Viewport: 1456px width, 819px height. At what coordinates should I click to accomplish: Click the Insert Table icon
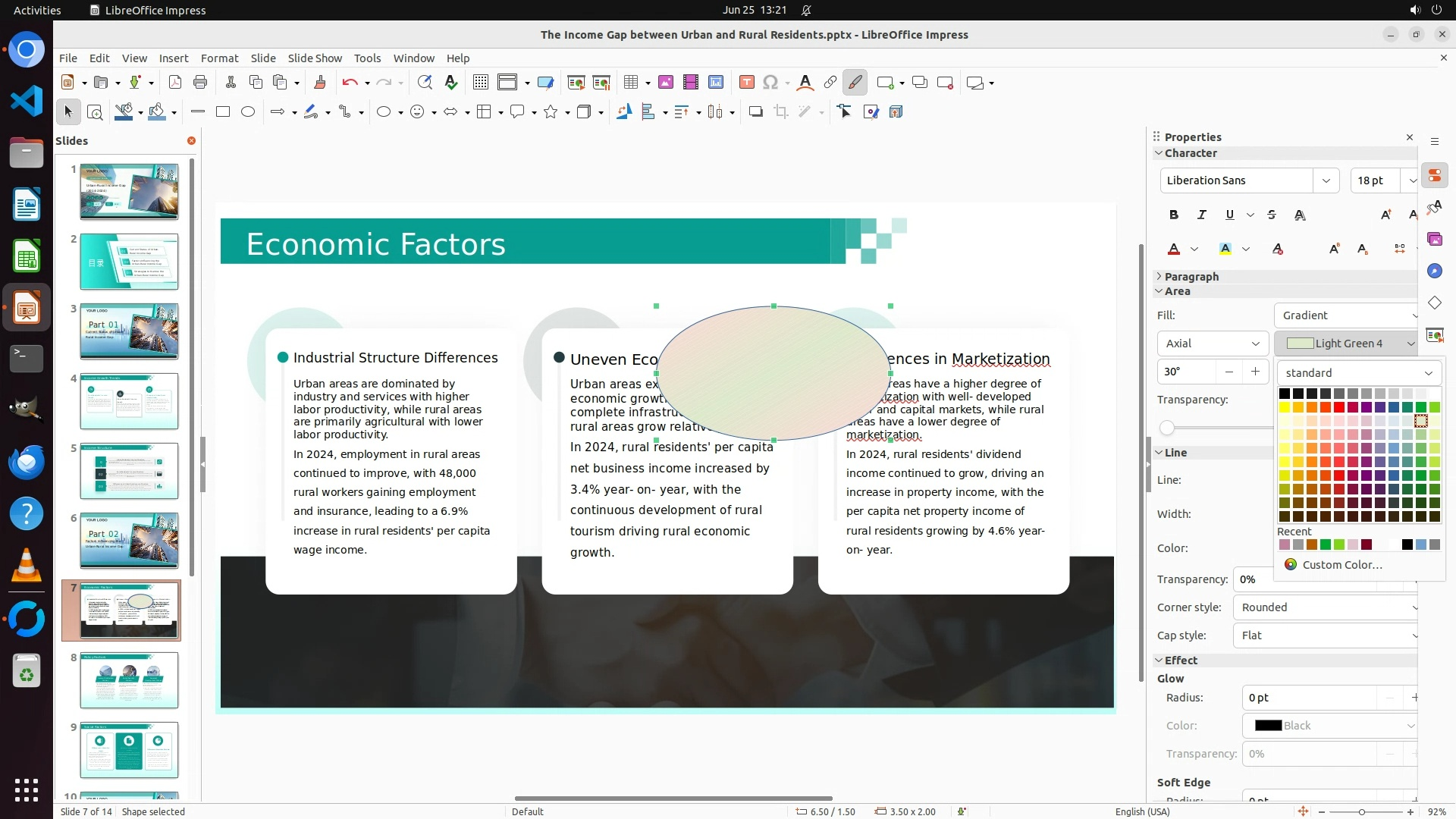[x=630, y=83]
